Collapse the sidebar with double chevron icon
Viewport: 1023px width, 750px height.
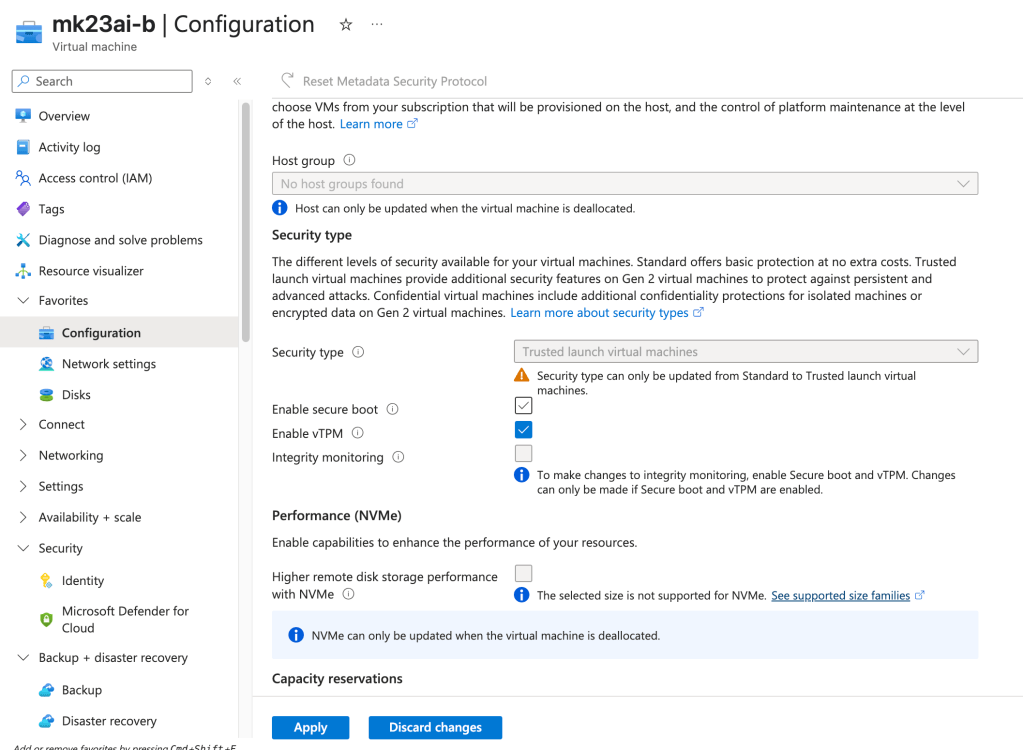237,81
